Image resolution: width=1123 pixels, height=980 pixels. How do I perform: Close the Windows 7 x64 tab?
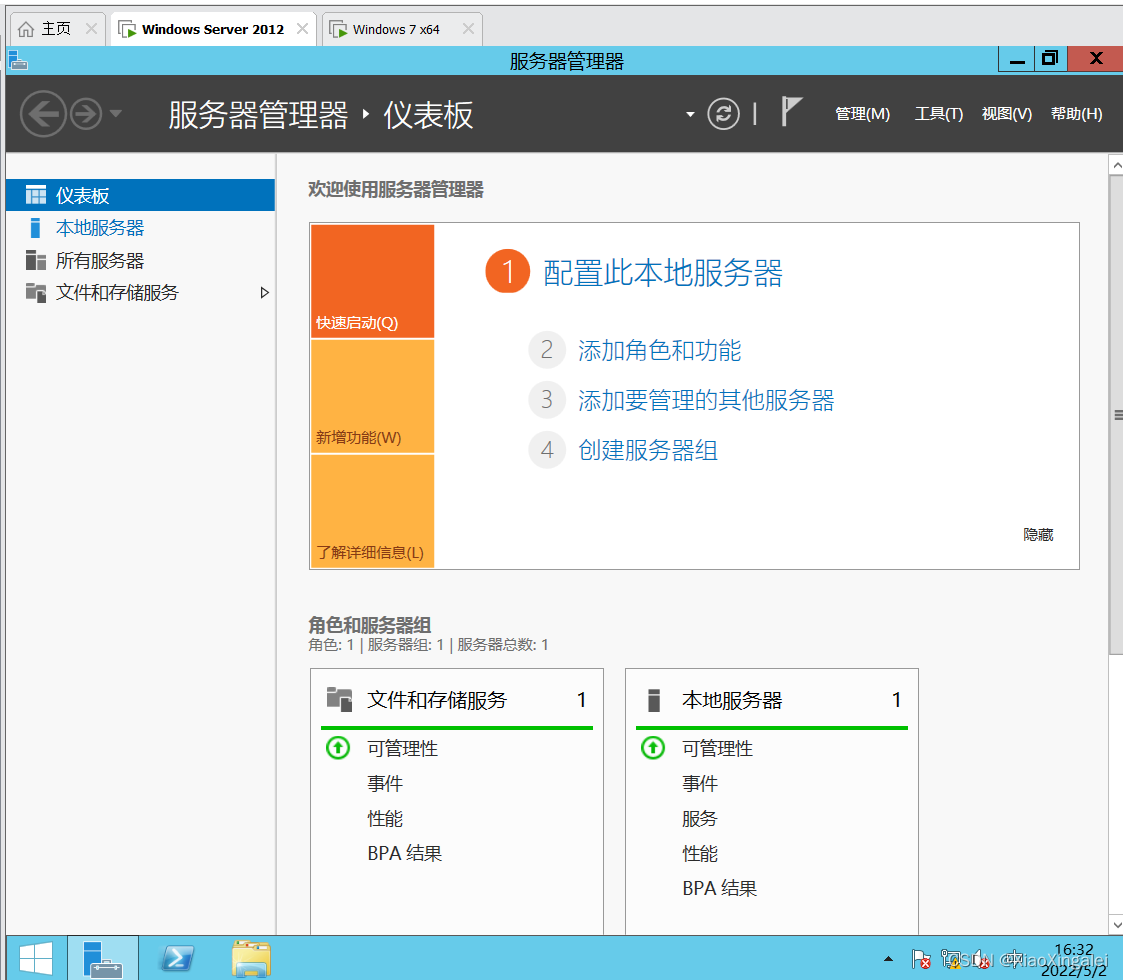tap(468, 29)
